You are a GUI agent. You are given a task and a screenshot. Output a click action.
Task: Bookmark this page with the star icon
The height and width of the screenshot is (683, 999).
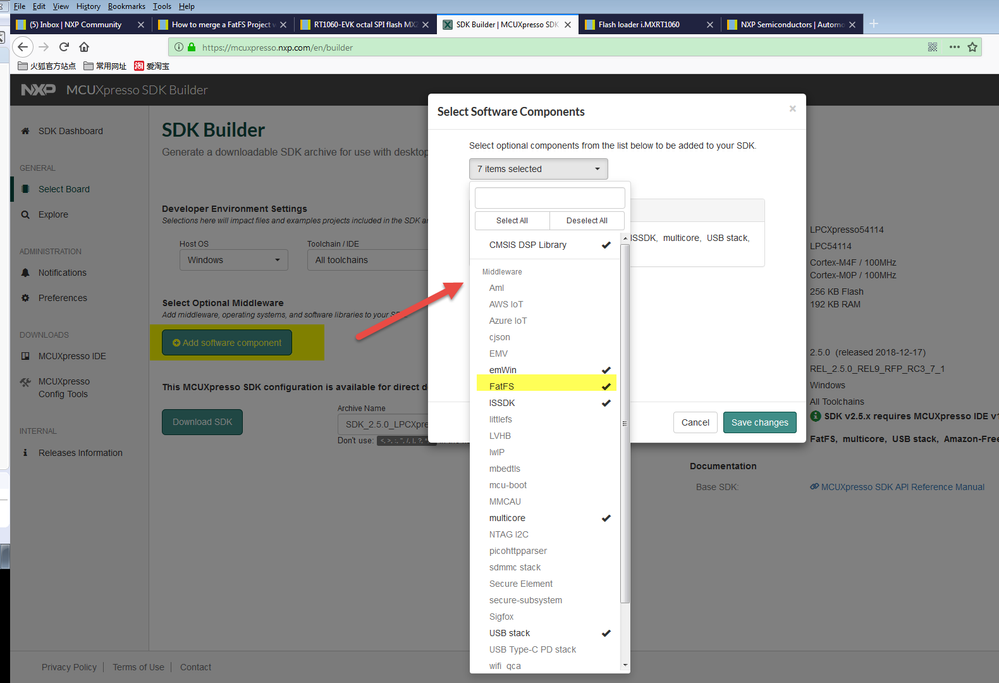coord(972,47)
